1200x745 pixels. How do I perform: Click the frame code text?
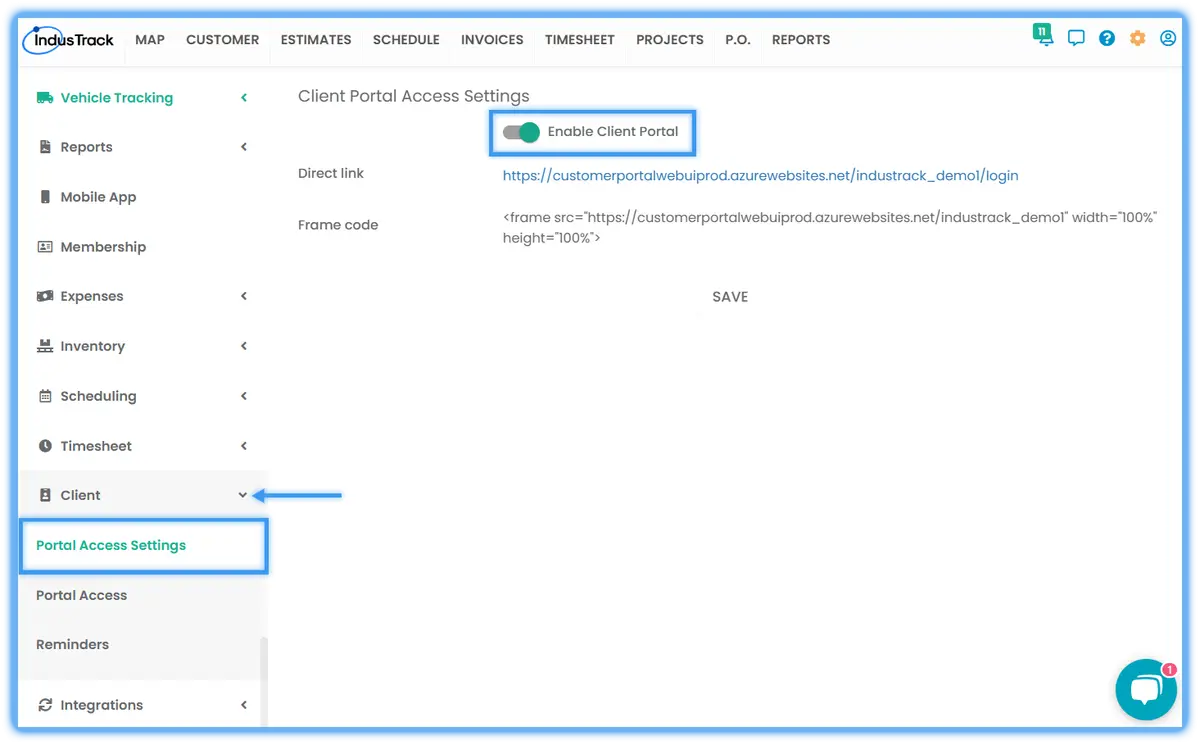pyautogui.click(x=830, y=227)
